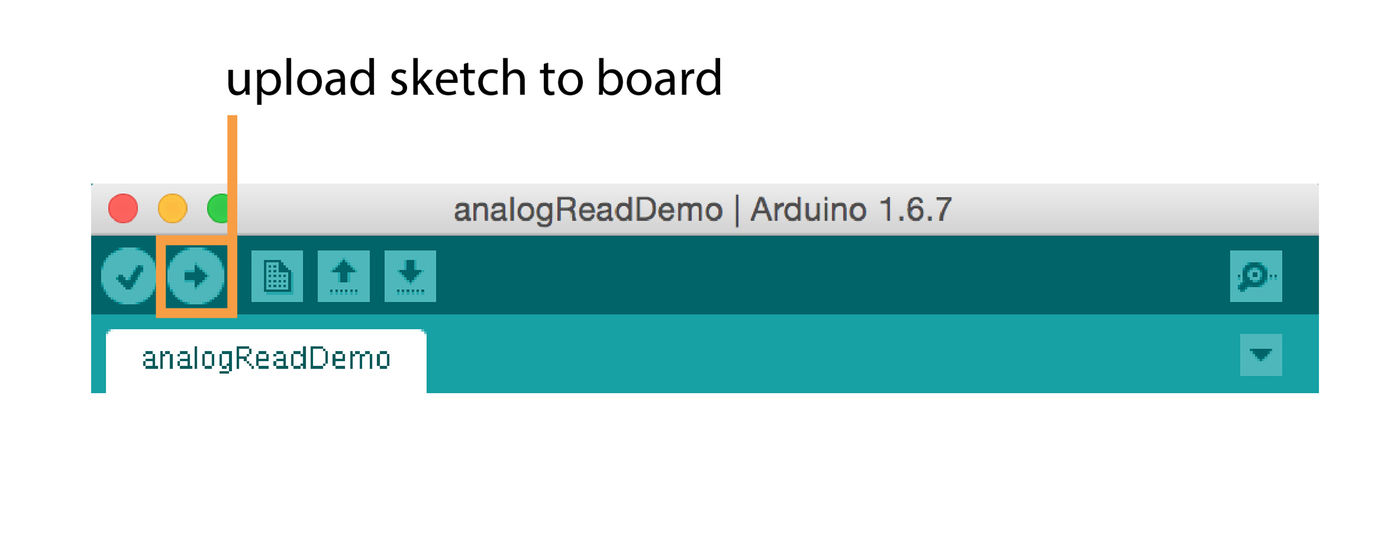Click the "Arduino 1.6.7" title bar text
1400x537 pixels.
coord(851,210)
